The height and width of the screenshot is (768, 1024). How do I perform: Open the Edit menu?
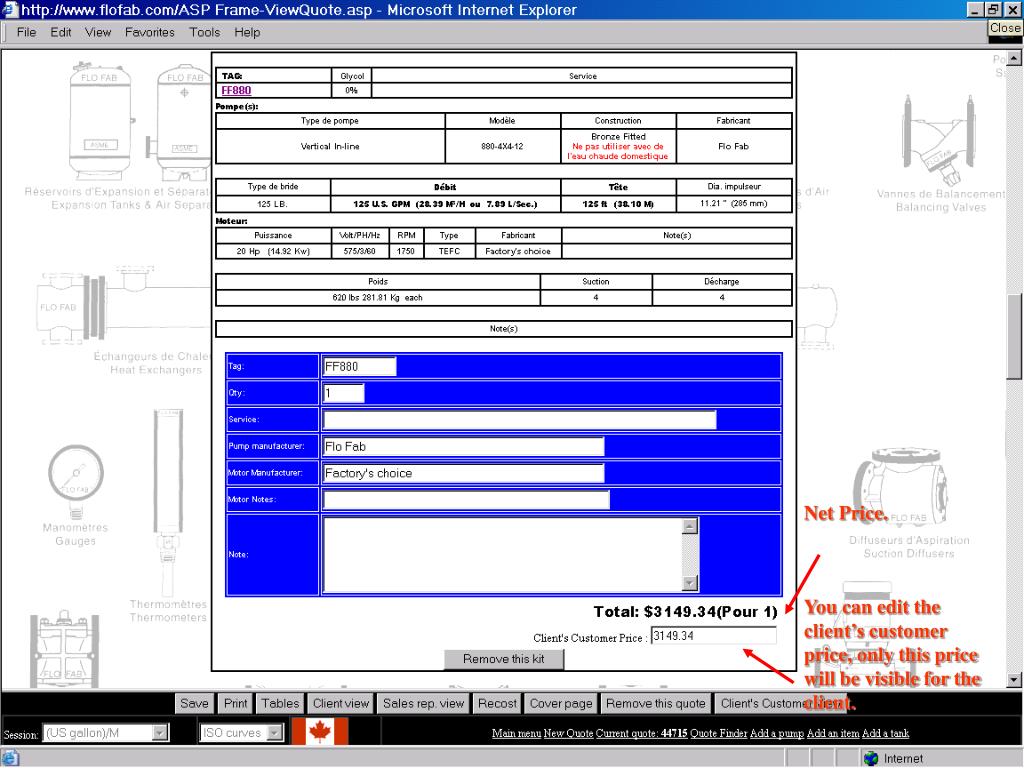coord(61,32)
